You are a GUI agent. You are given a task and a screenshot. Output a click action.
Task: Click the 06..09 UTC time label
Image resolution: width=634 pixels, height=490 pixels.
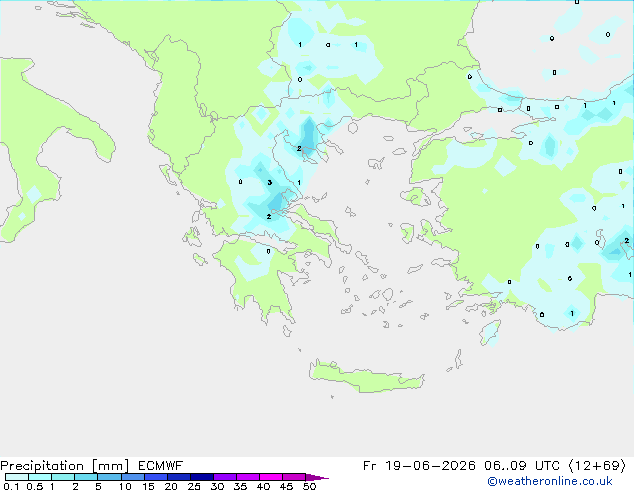tap(522, 466)
